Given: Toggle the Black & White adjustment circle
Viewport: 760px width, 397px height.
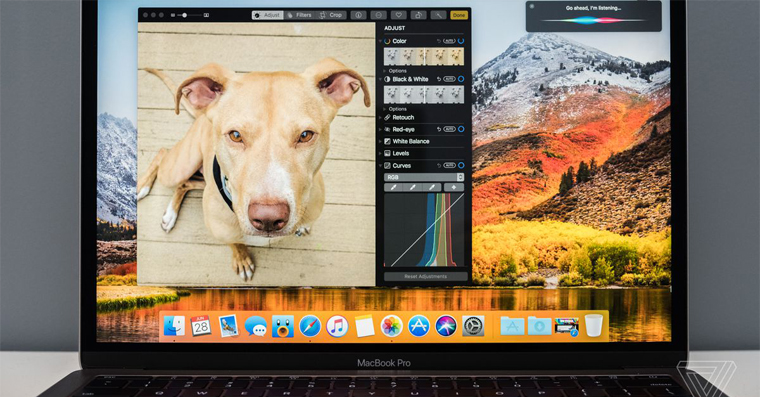Looking at the screenshot, I should point(461,79).
